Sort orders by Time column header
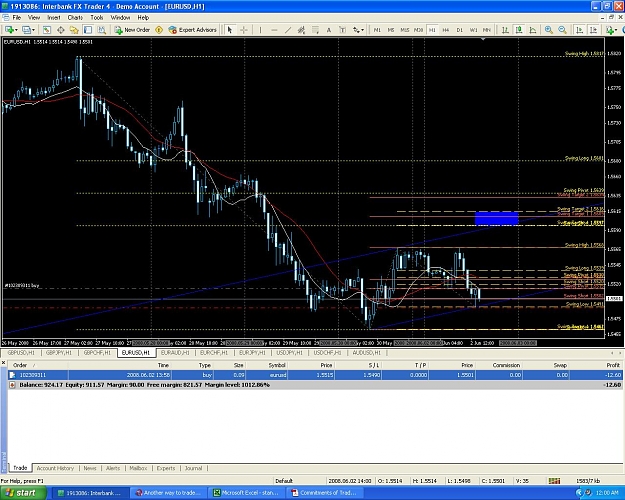 [x=119, y=365]
